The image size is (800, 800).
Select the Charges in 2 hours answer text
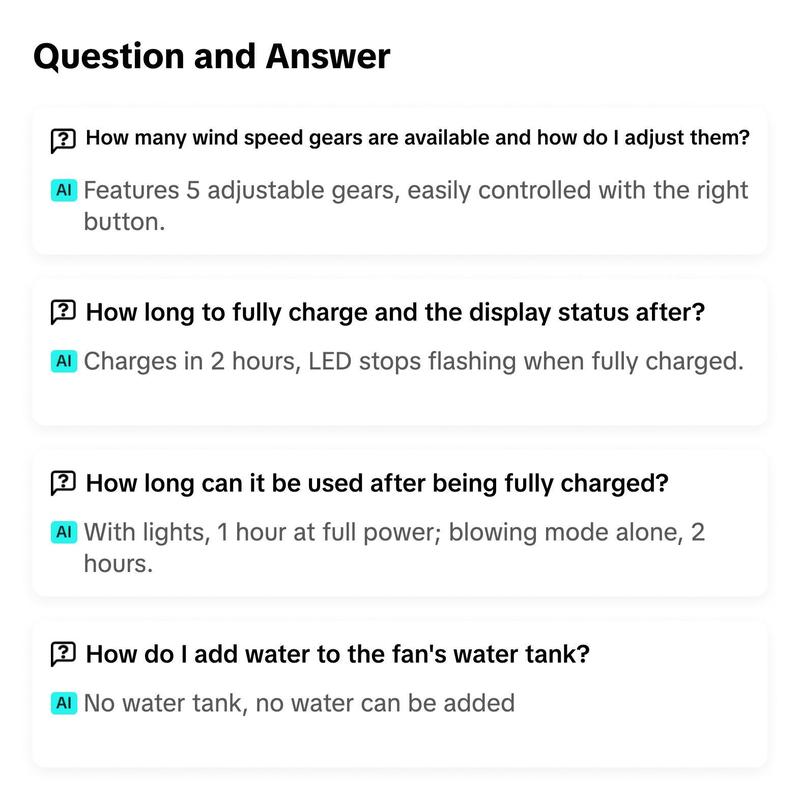(413, 361)
